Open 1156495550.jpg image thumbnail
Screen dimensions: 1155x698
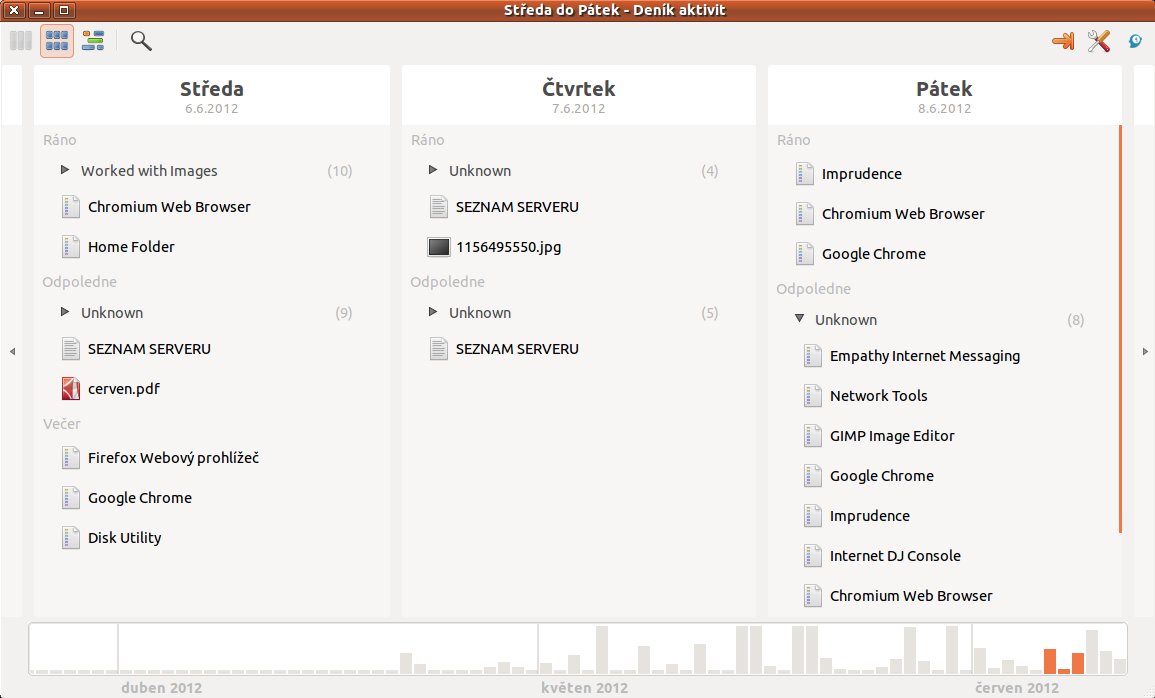click(x=438, y=247)
